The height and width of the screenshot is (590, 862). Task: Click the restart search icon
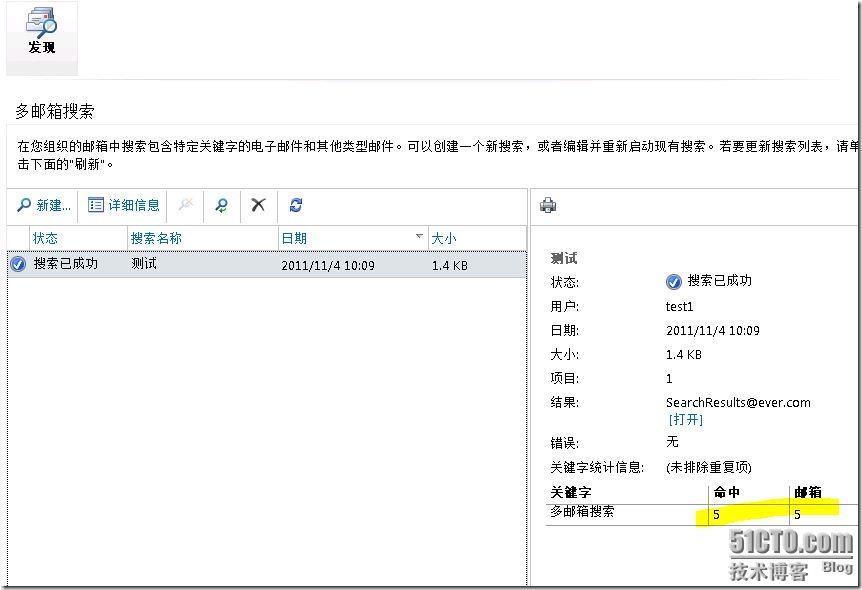click(x=221, y=205)
